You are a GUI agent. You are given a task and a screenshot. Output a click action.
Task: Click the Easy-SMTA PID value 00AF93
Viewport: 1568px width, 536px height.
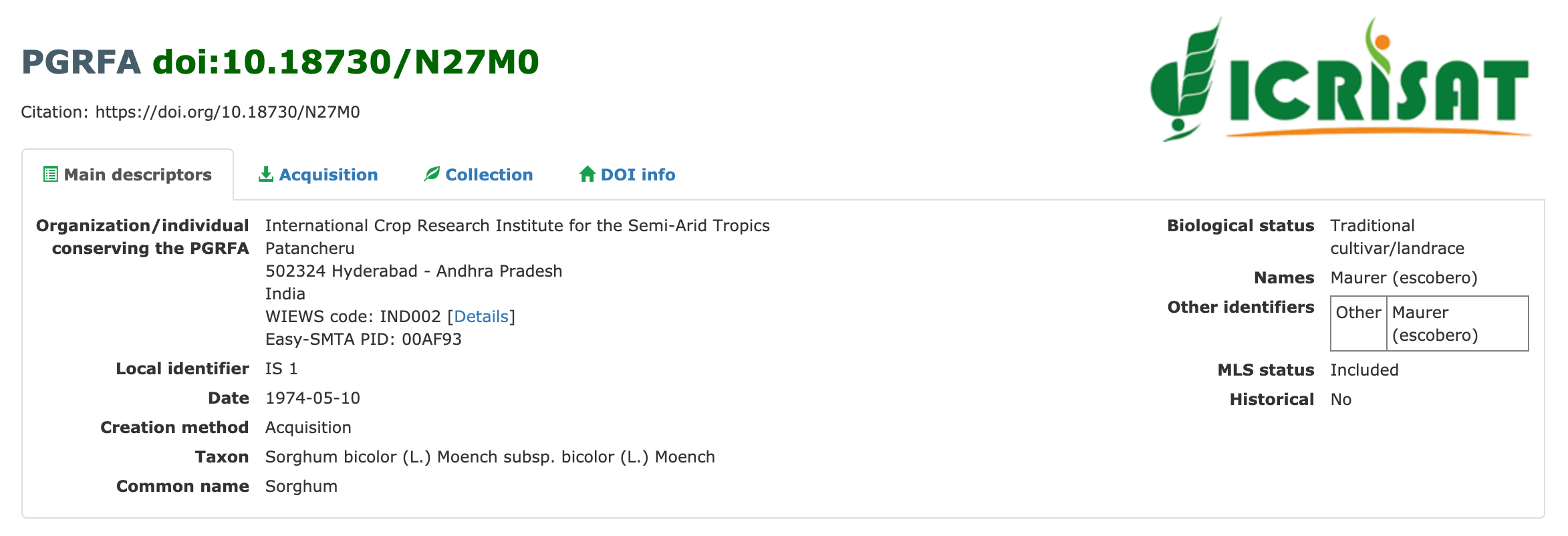point(432,340)
